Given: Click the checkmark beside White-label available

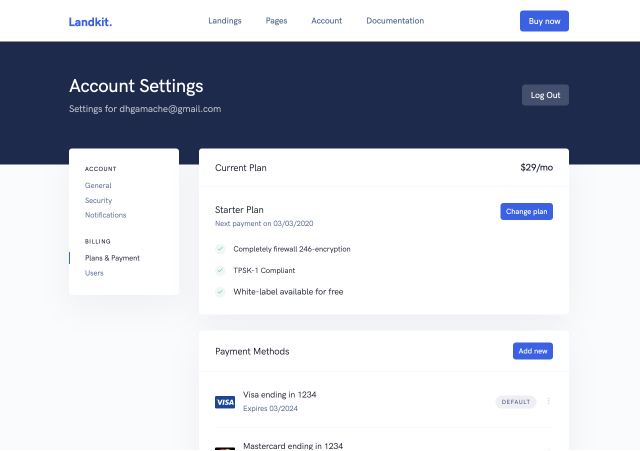Looking at the screenshot, I should point(220,292).
